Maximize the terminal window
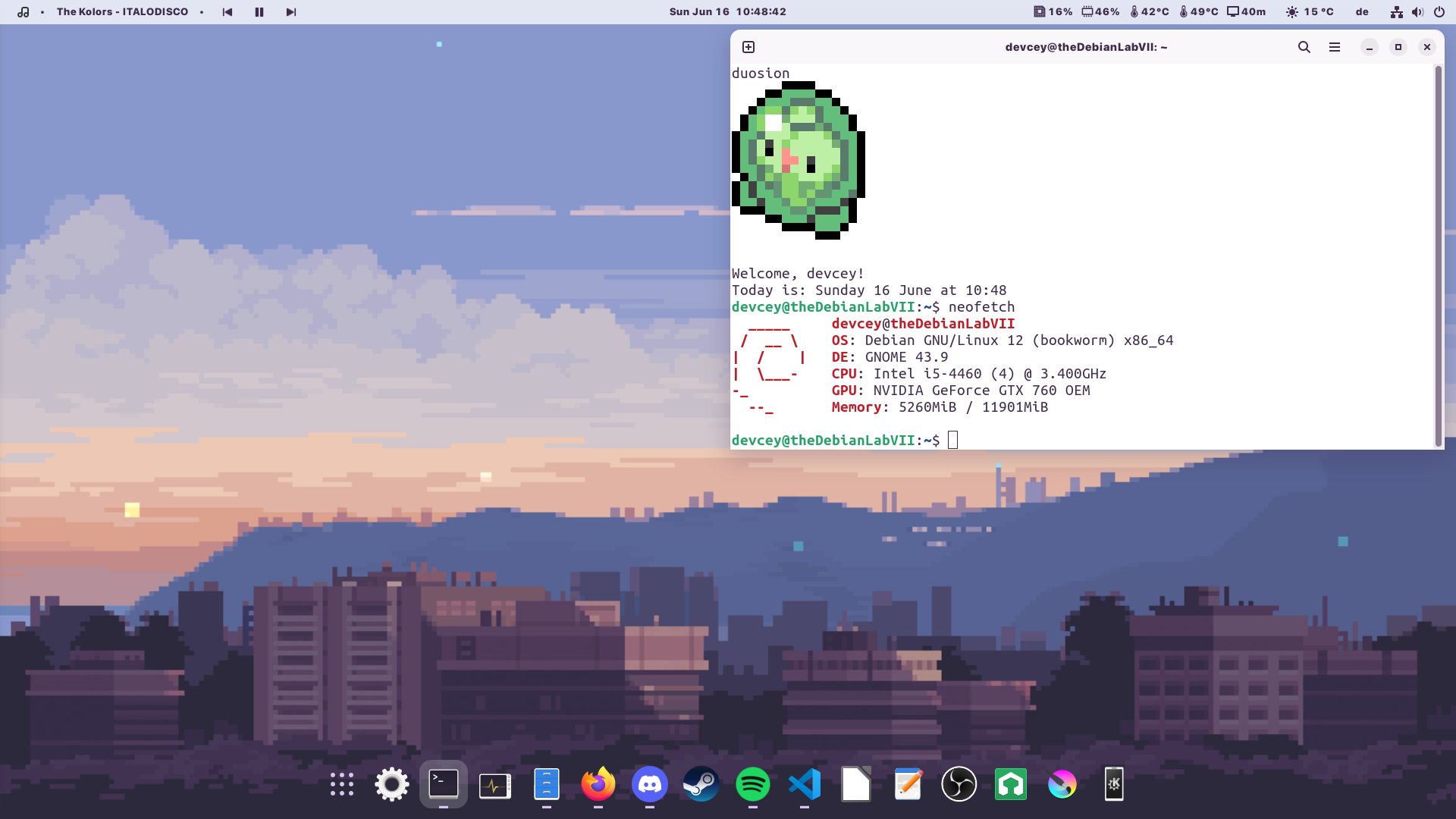The image size is (1456, 819). (1398, 47)
